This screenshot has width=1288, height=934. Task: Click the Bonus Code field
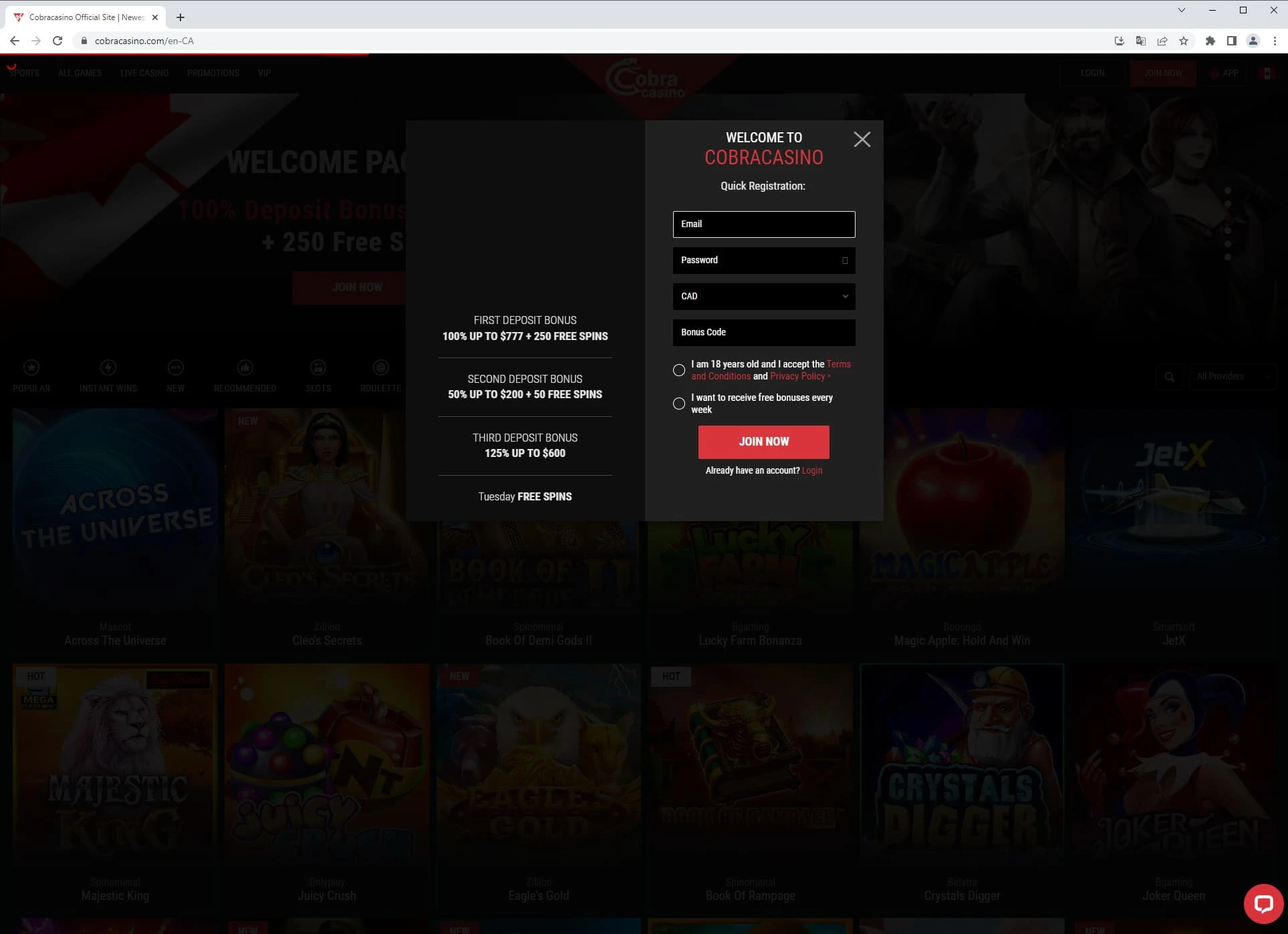point(763,333)
